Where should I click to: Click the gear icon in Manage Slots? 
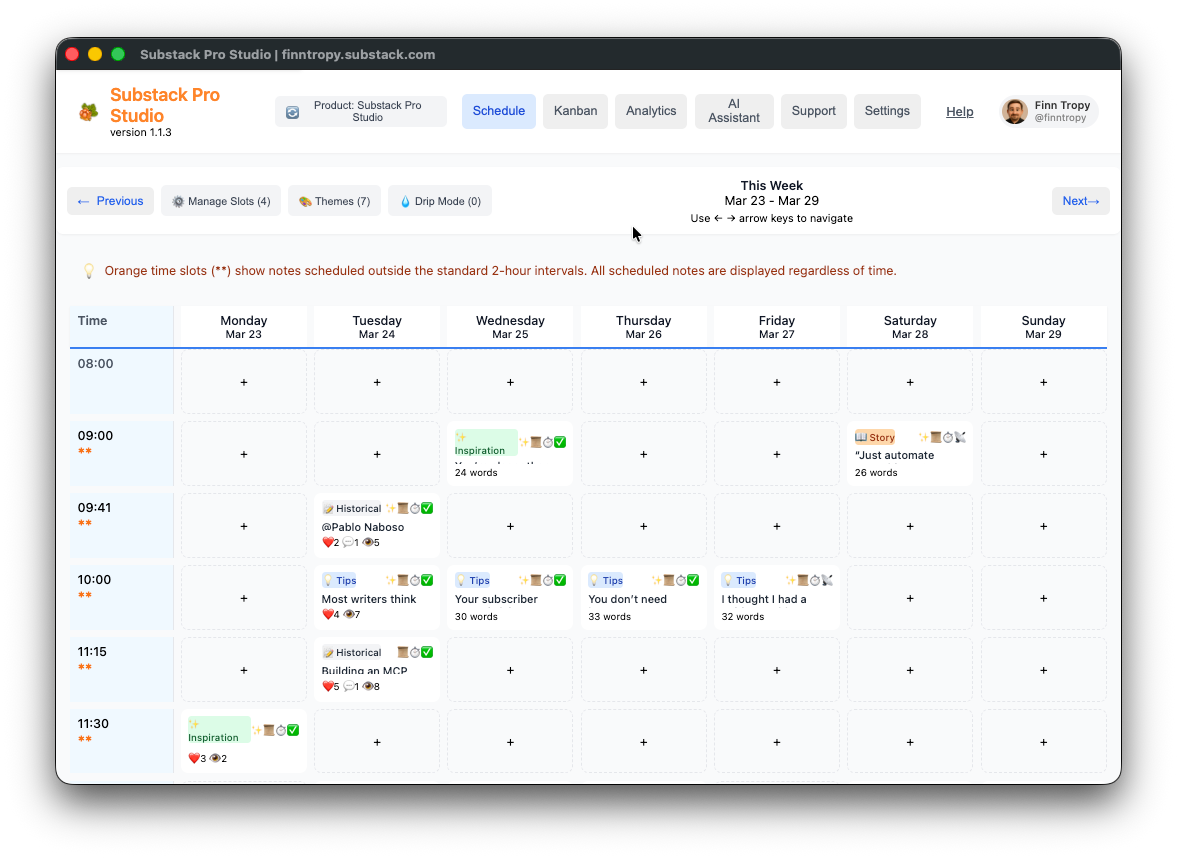tap(178, 201)
